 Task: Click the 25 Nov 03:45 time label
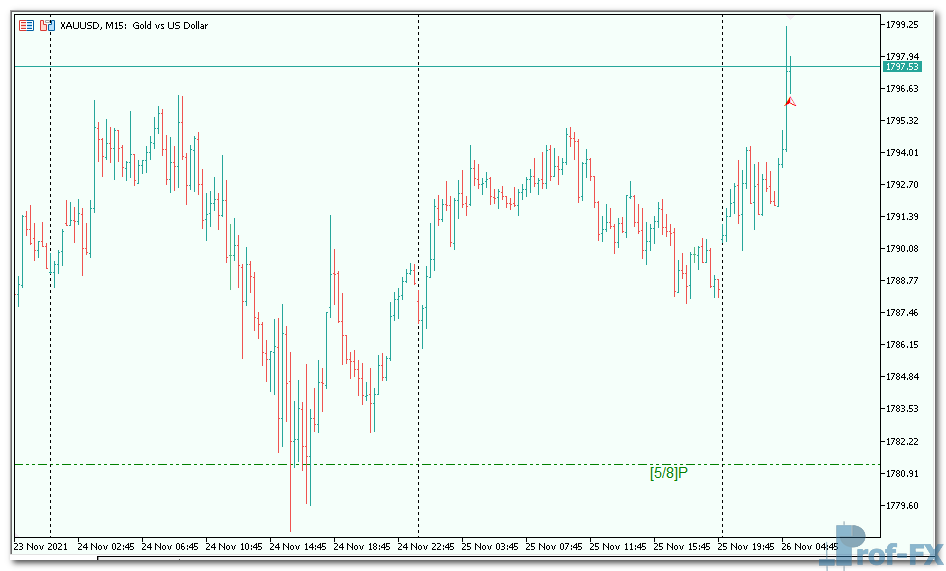(x=491, y=547)
